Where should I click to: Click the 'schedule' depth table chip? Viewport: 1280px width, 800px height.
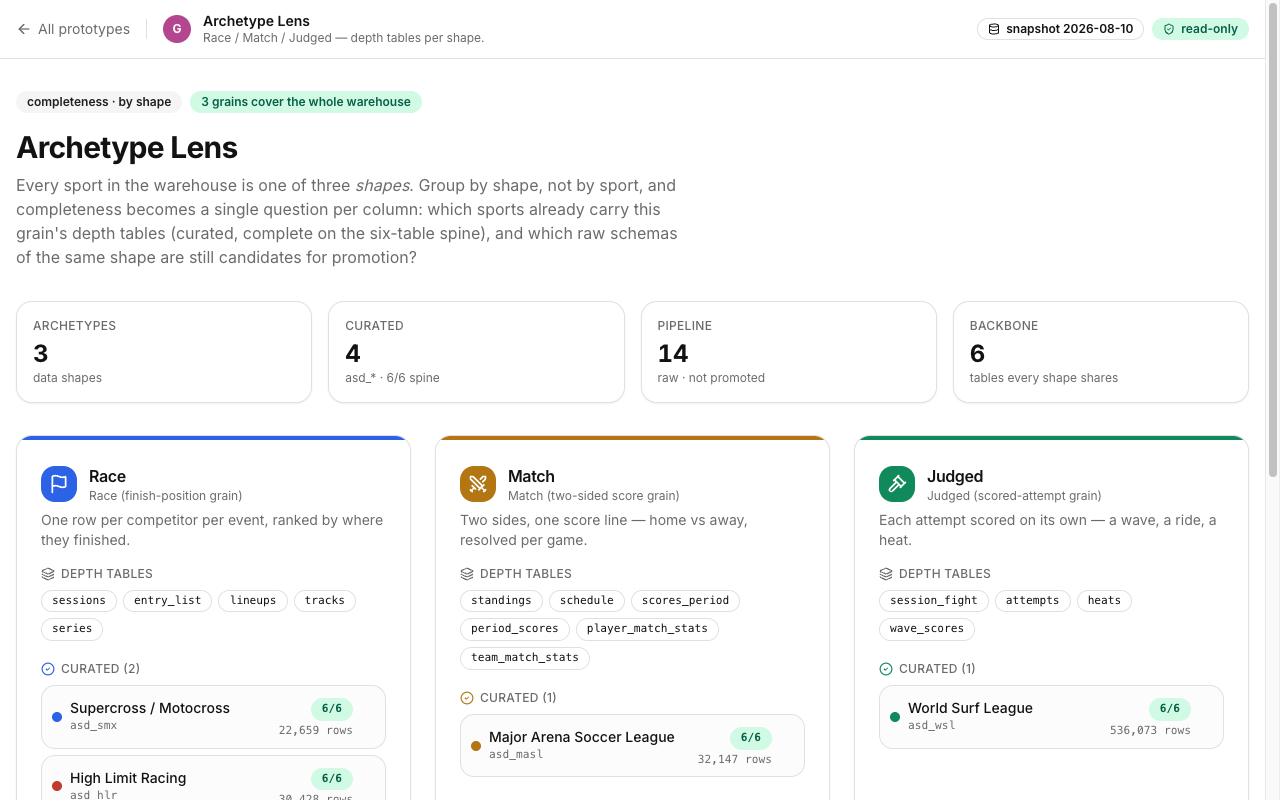coord(587,601)
